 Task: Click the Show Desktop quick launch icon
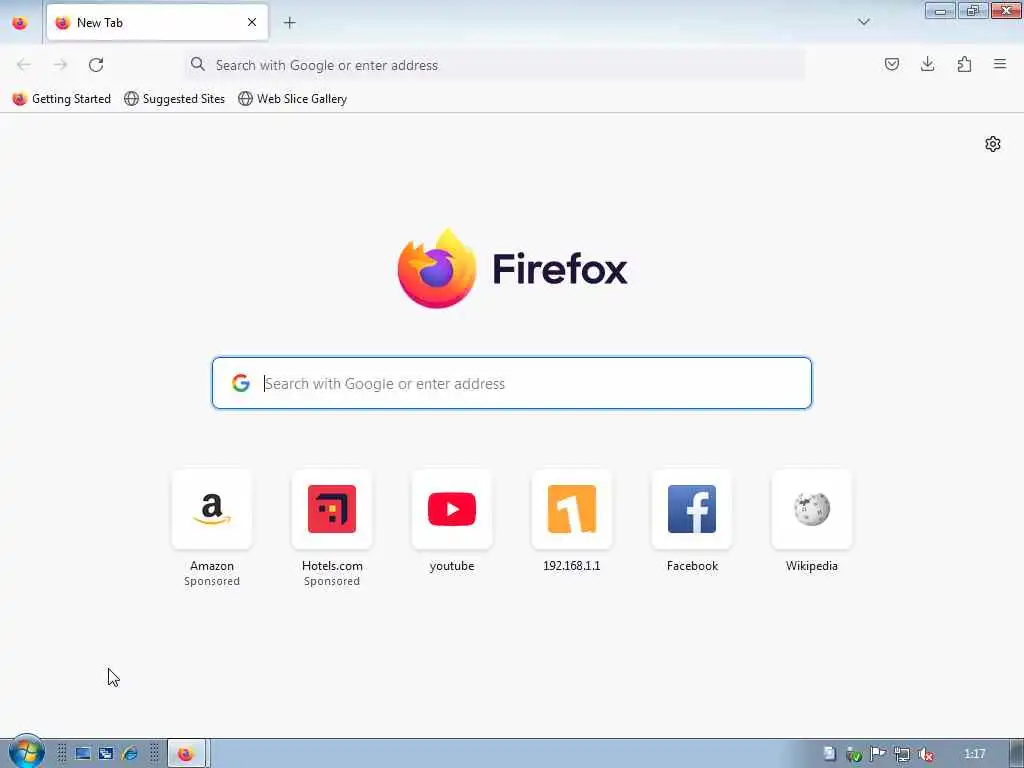pos(82,754)
